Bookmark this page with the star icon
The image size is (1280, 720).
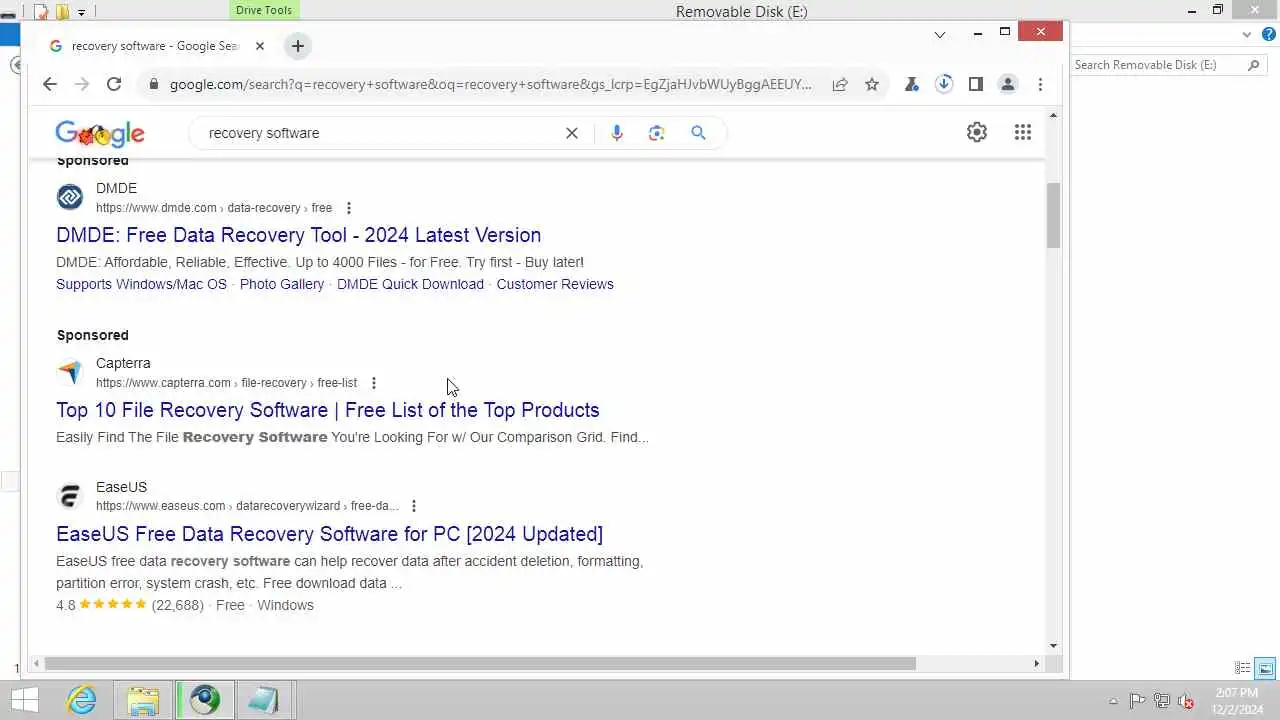(x=872, y=84)
